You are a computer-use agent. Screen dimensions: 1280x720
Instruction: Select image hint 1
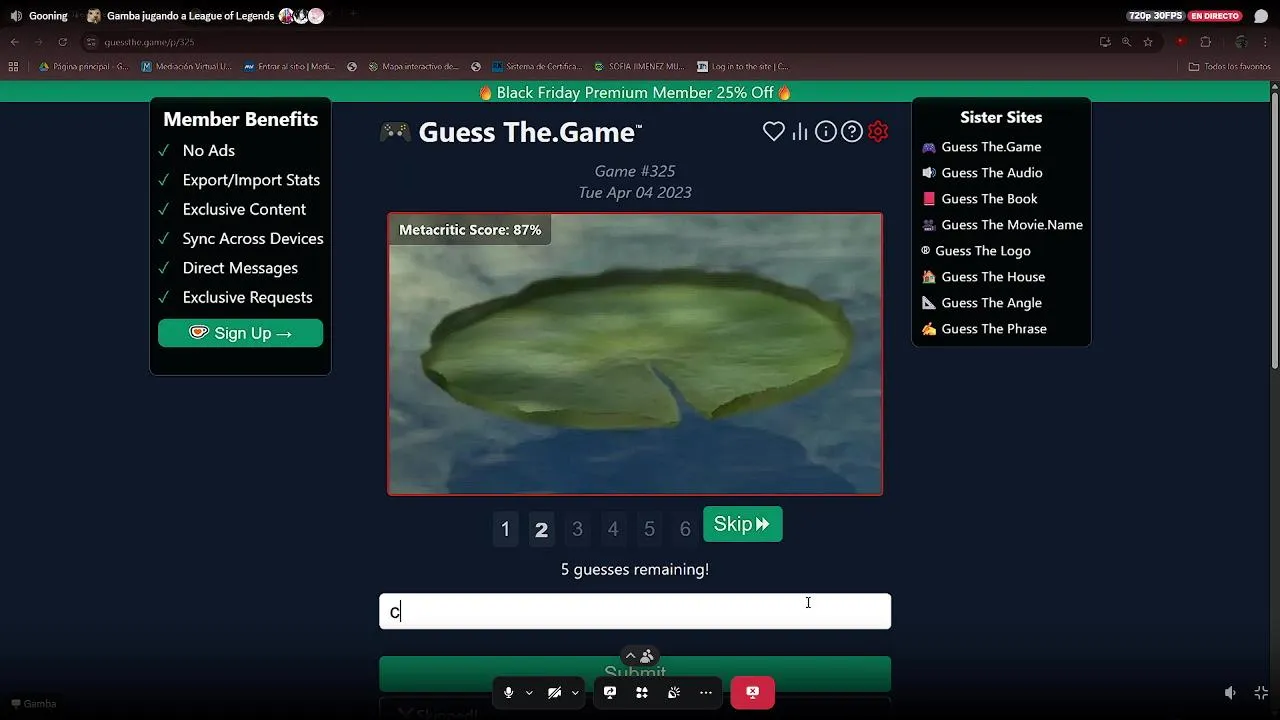tap(505, 529)
